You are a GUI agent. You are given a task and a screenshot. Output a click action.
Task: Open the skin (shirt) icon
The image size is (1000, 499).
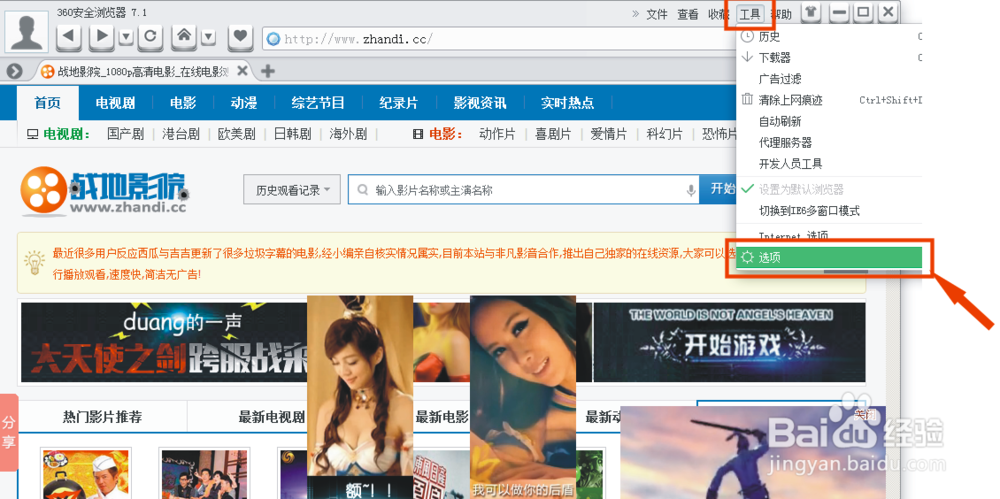(x=811, y=12)
